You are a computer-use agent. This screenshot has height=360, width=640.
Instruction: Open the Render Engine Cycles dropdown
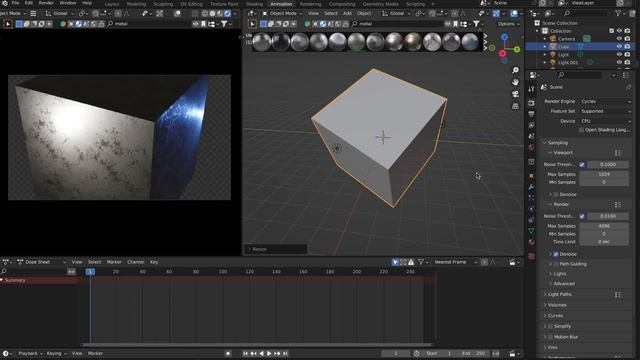606,101
